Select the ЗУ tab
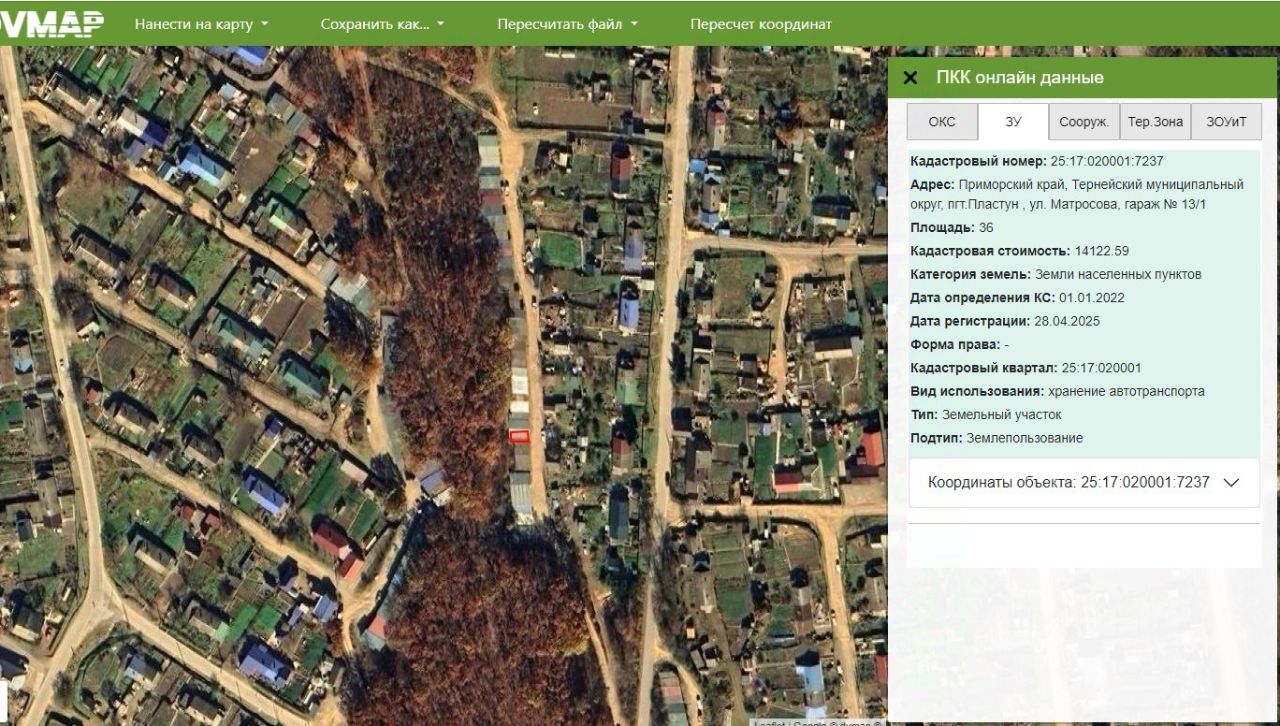1280x726 pixels. coord(1013,122)
